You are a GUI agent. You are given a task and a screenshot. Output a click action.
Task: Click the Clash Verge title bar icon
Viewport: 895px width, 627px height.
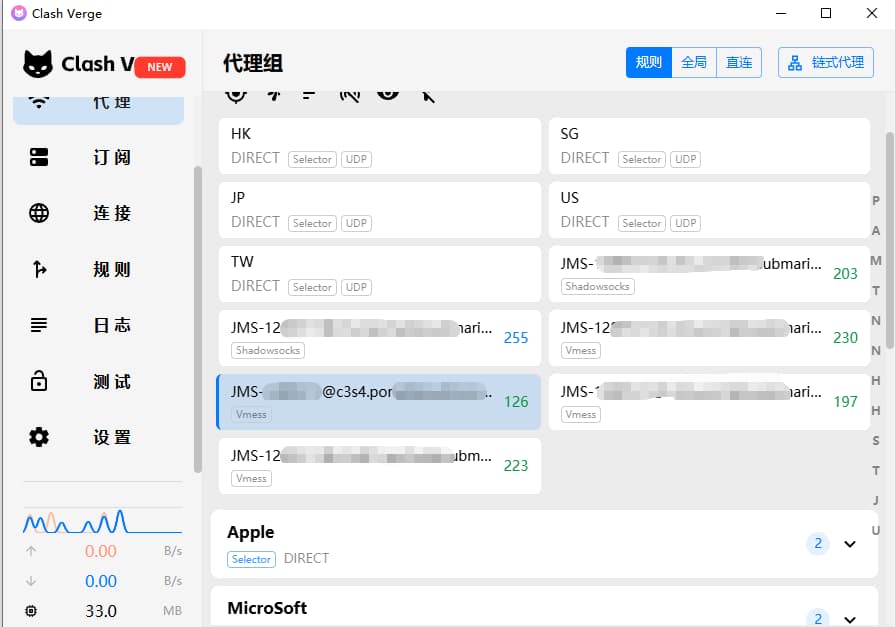pos(18,13)
